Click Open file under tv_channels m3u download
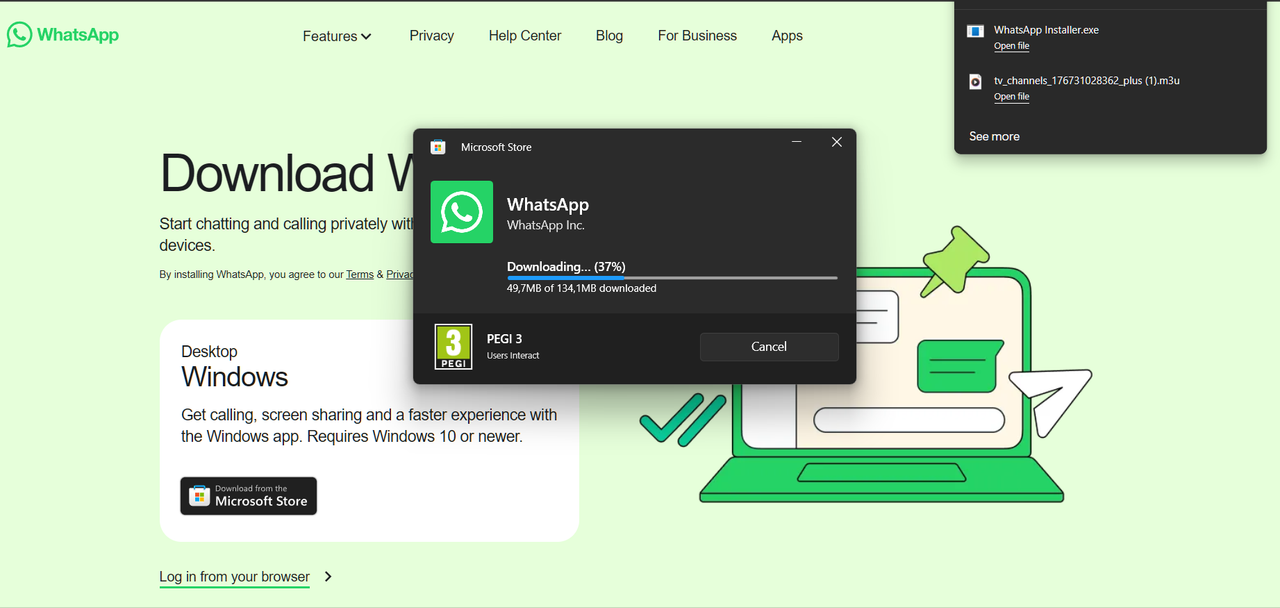 pyautogui.click(x=1011, y=97)
